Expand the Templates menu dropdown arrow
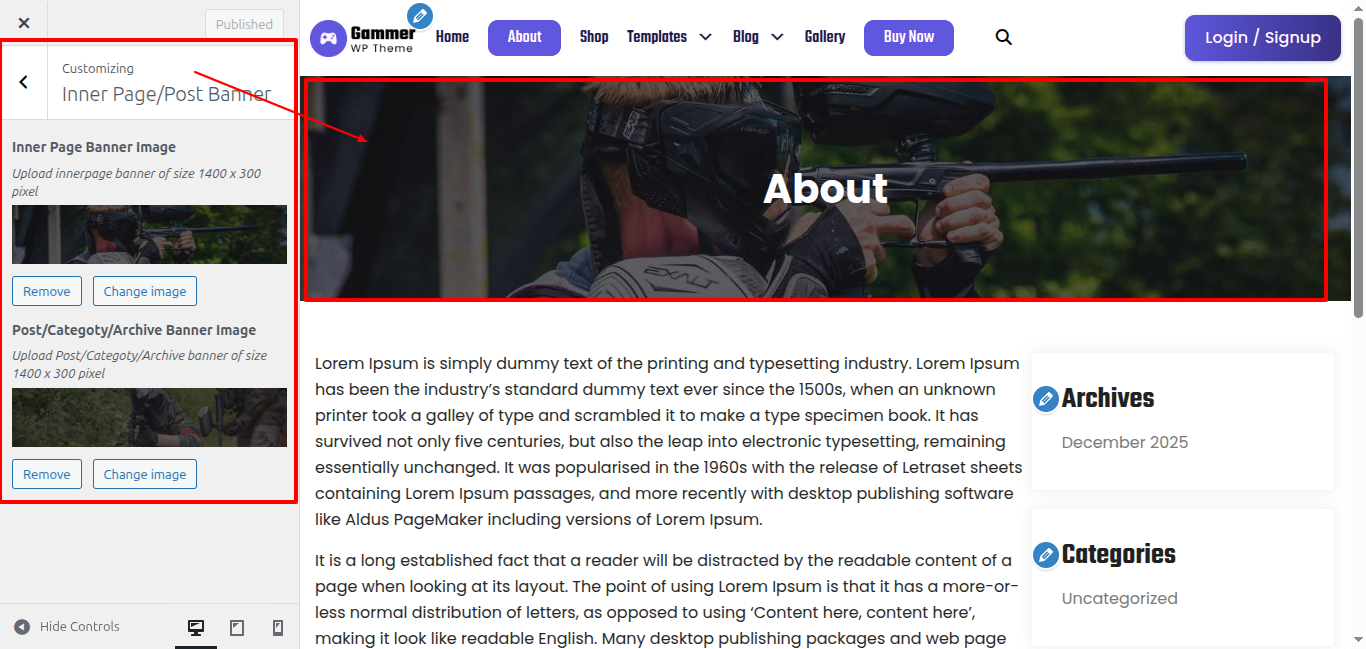 705,37
